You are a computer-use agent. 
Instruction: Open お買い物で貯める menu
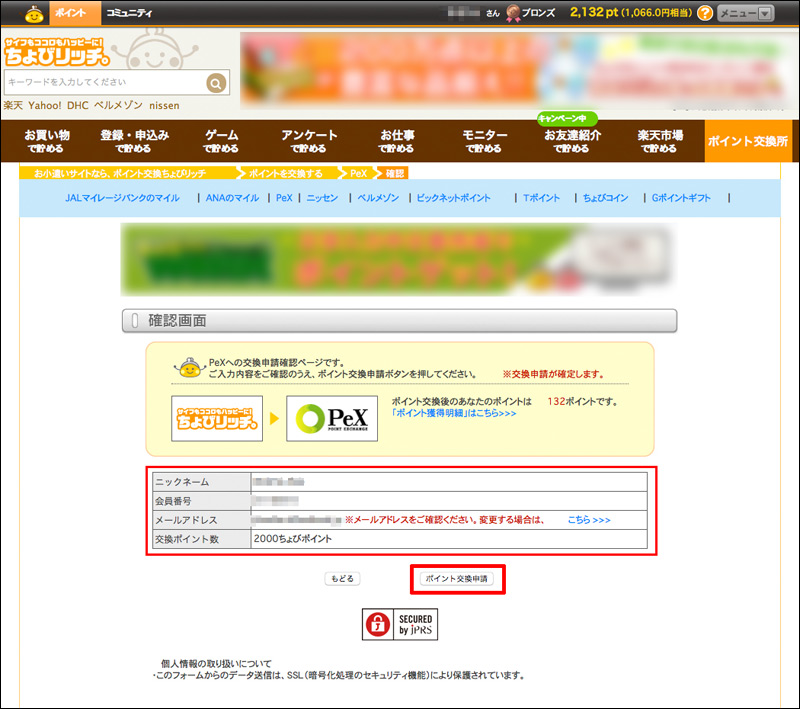(x=46, y=141)
